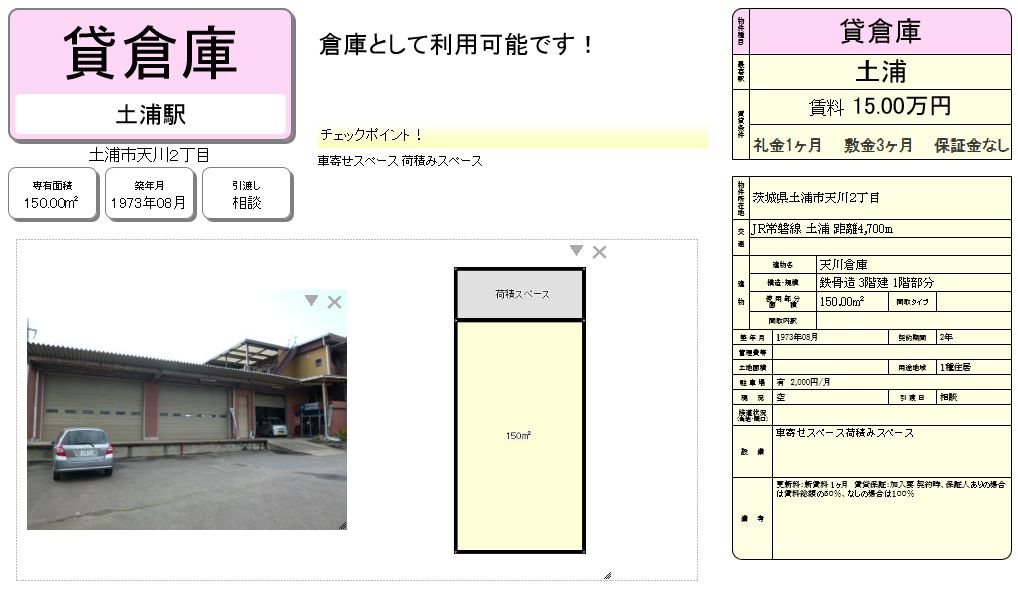This screenshot has width=1018, height=601.
Task: Remove the floor plan using its X icon
Action: [599, 252]
